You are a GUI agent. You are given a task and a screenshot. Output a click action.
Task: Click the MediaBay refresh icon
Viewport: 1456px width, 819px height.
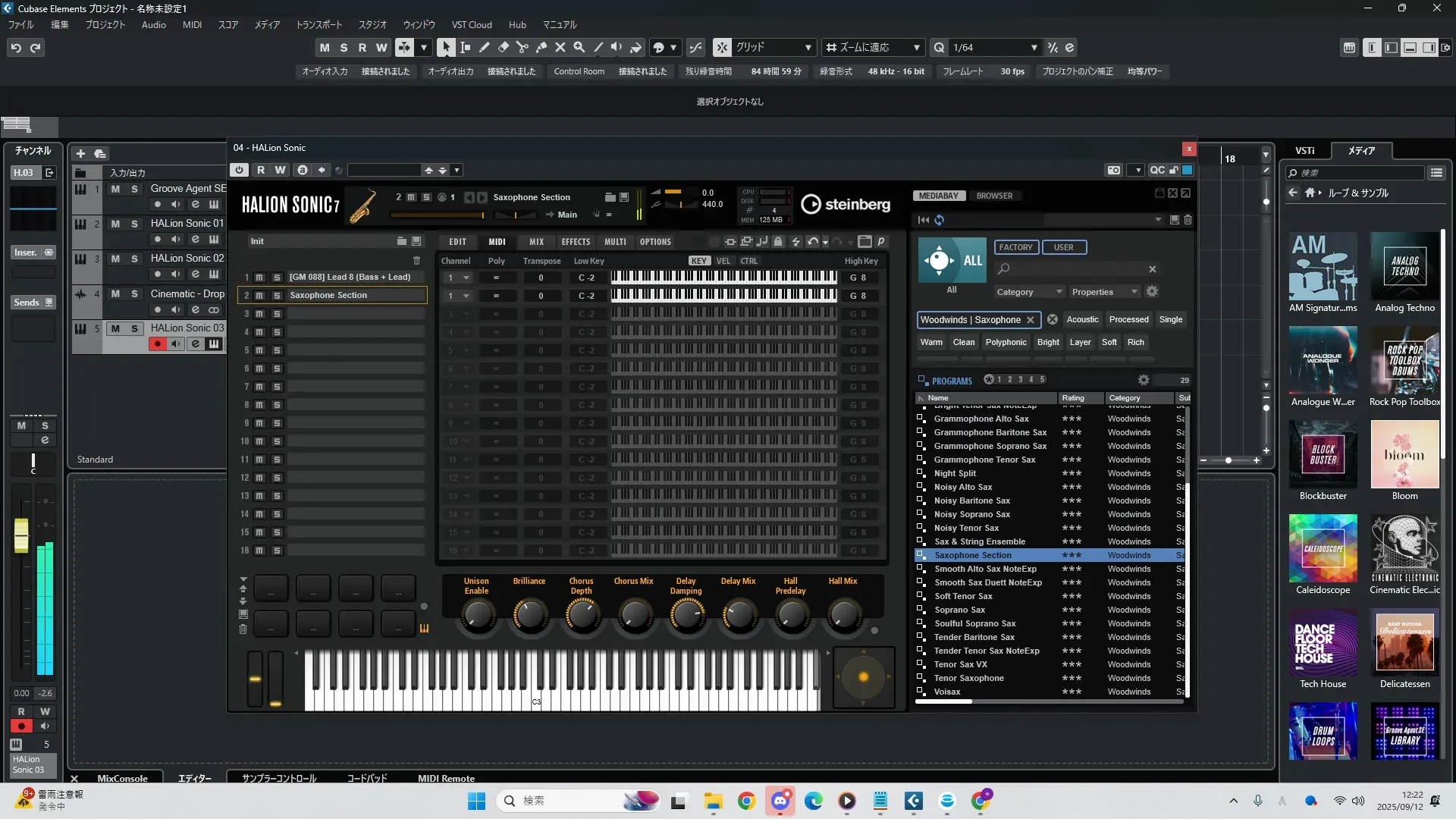pyautogui.click(x=940, y=220)
